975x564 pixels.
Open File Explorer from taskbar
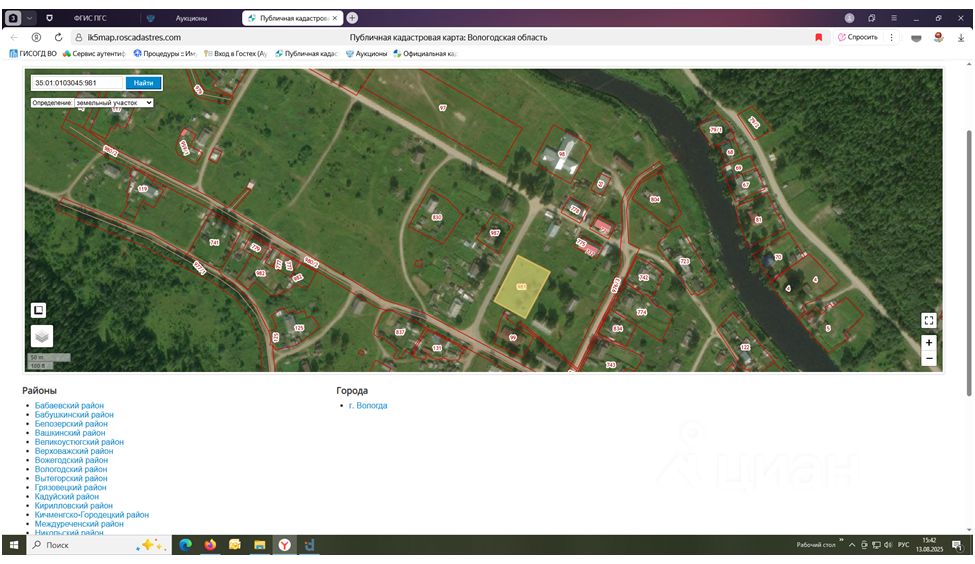pos(259,545)
